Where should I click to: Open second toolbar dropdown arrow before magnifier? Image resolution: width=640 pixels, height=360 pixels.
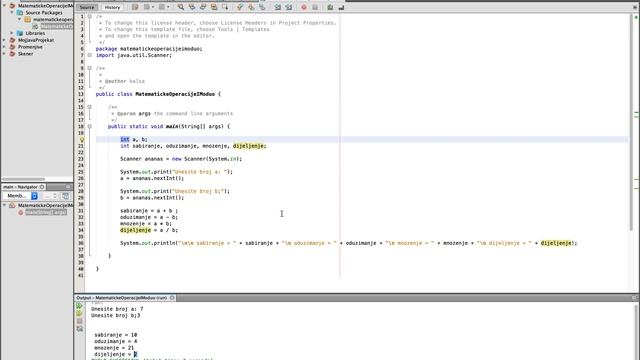coord(168,7)
